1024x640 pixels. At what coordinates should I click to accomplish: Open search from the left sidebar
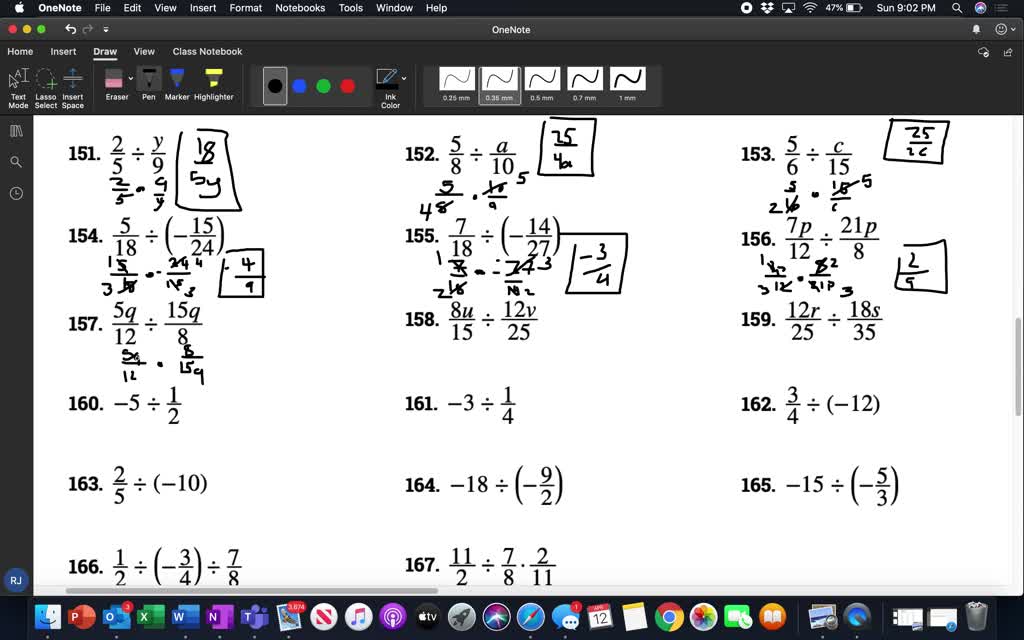pyautogui.click(x=15, y=160)
